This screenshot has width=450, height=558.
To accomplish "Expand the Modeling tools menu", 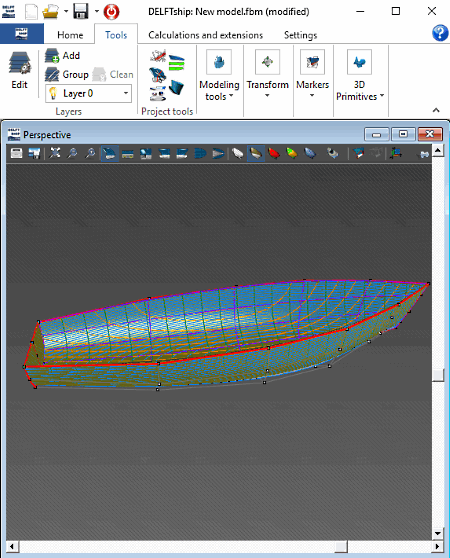I will [219, 75].
